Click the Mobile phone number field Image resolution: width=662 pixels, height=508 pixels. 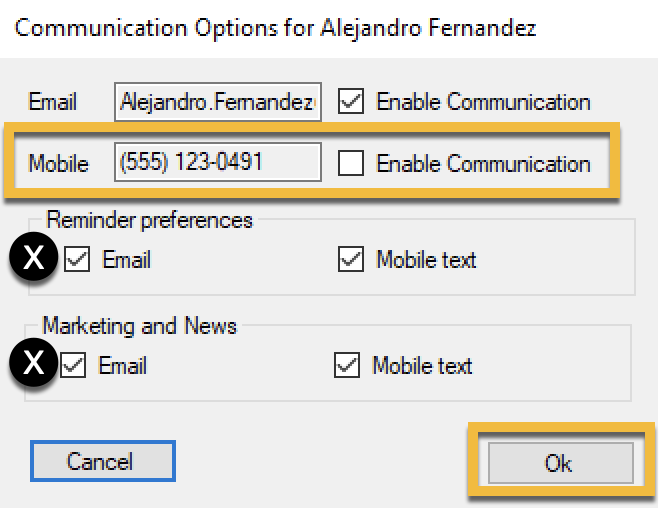click(218, 162)
